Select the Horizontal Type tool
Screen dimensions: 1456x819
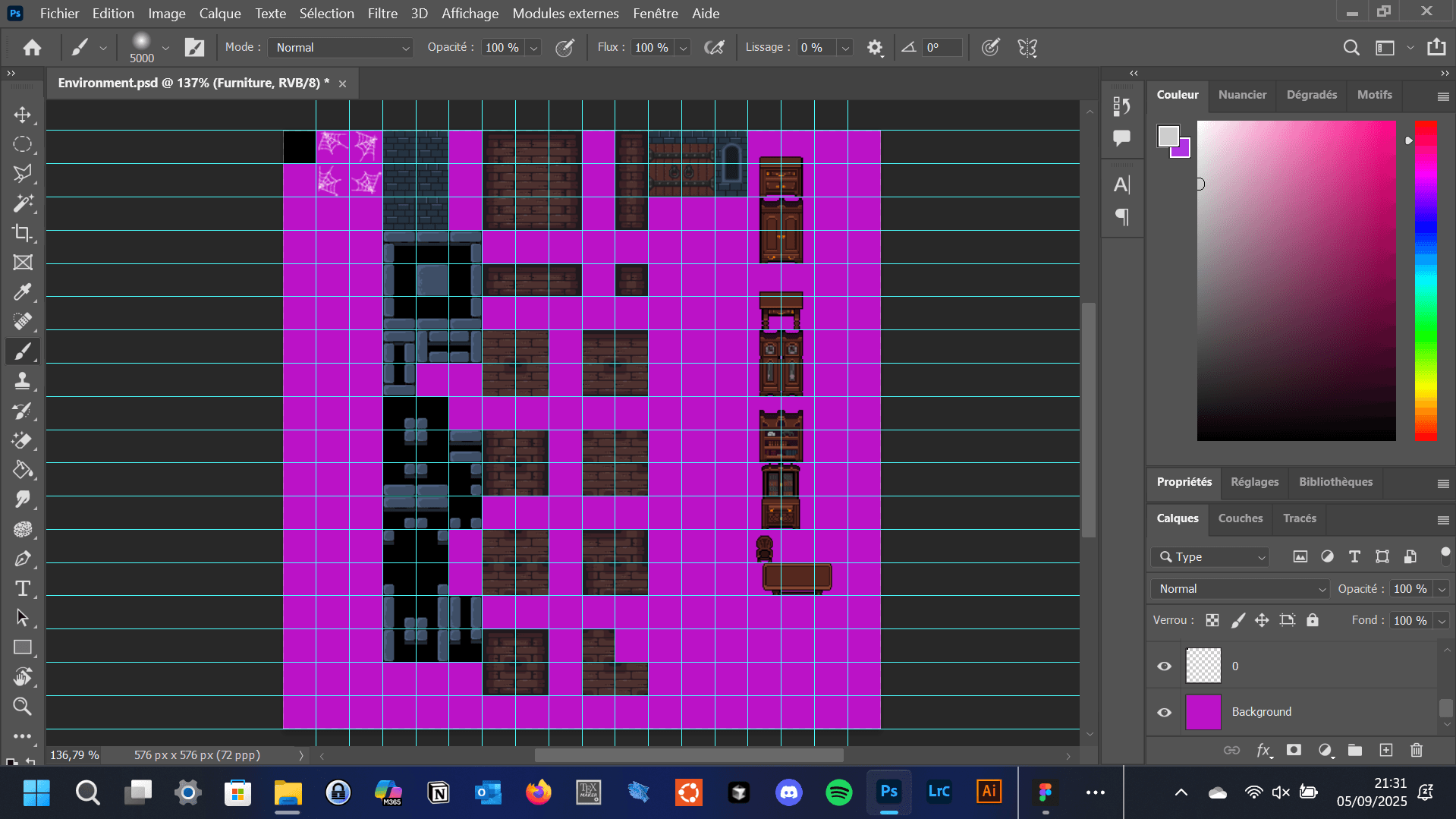coord(23,588)
